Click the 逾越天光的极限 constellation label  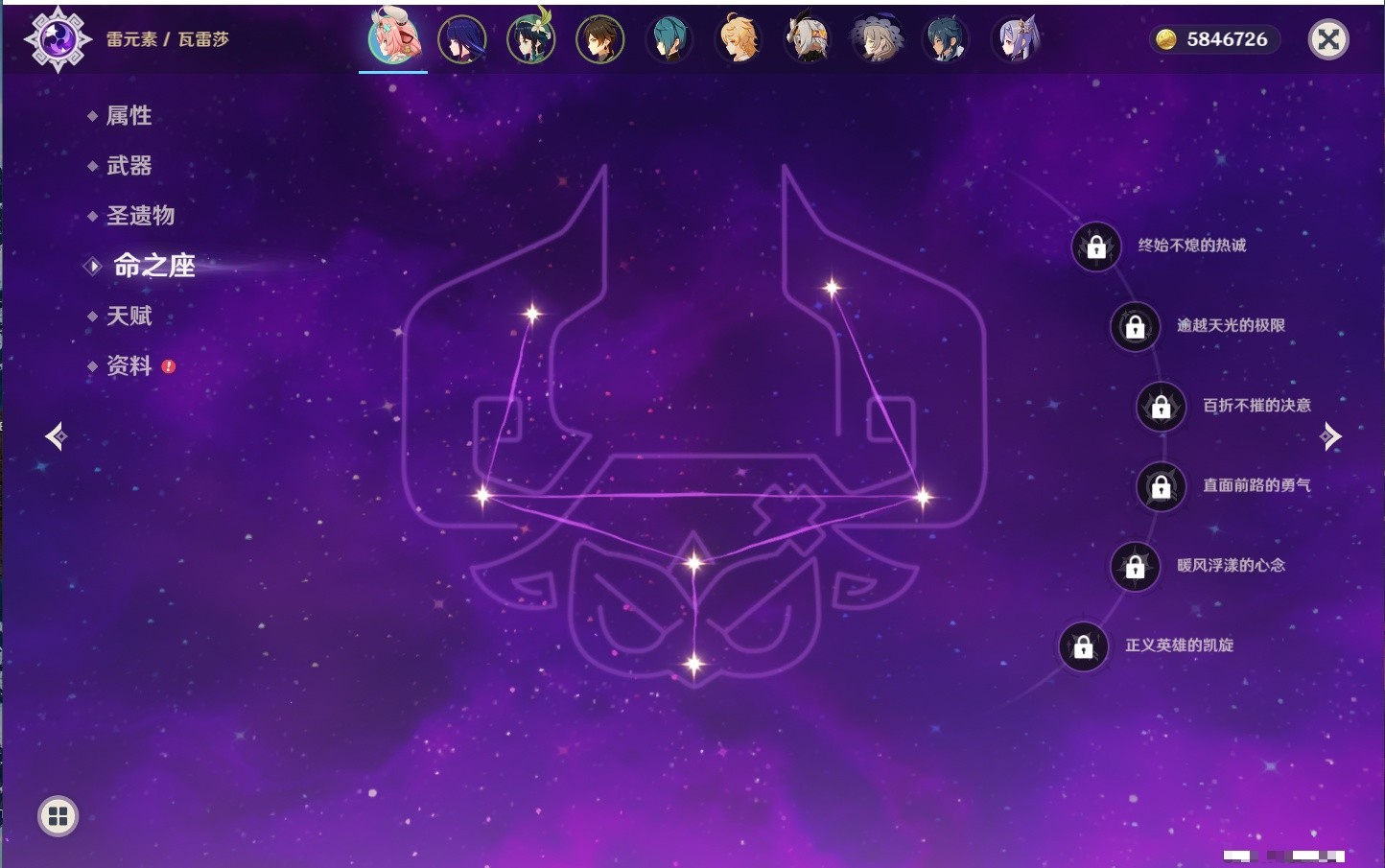tap(1231, 325)
